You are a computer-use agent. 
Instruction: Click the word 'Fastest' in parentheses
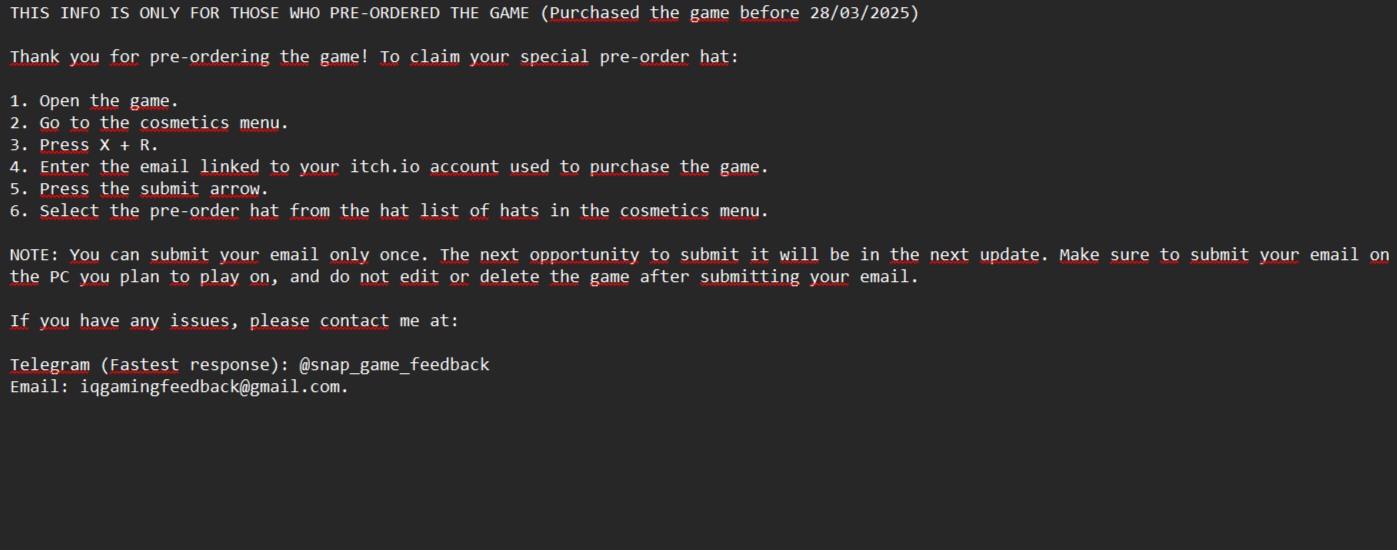tap(144, 365)
